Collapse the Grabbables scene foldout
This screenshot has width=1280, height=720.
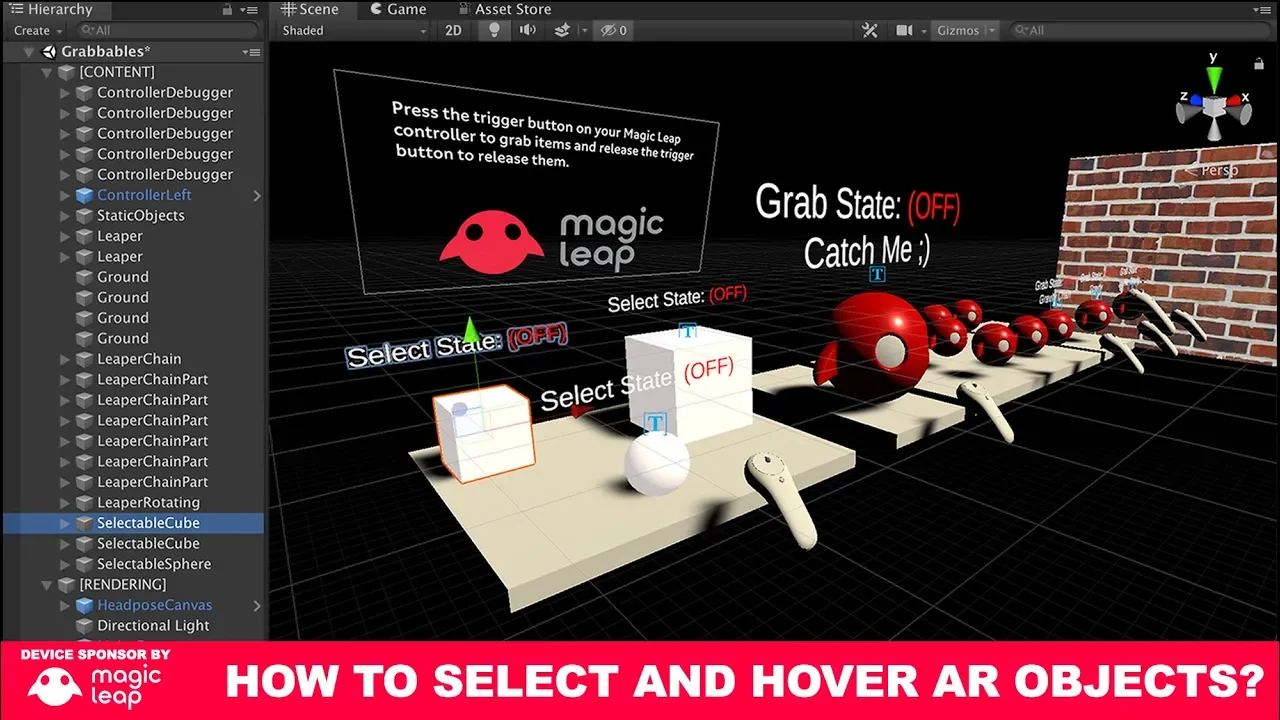tap(29, 52)
